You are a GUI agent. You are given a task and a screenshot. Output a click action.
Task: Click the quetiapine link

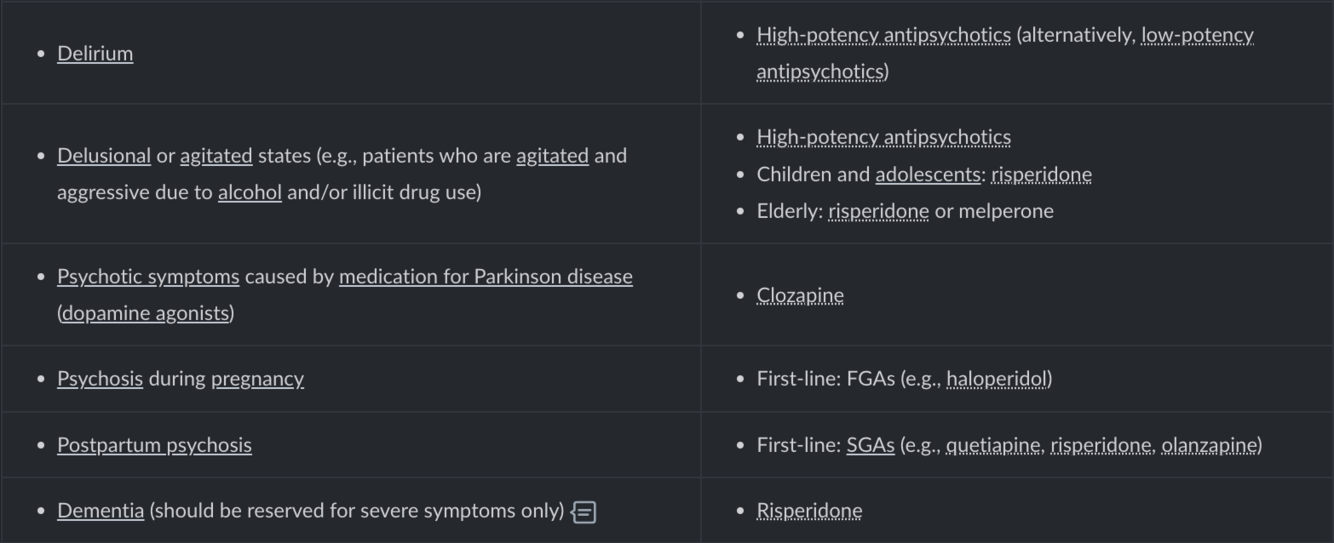(993, 445)
